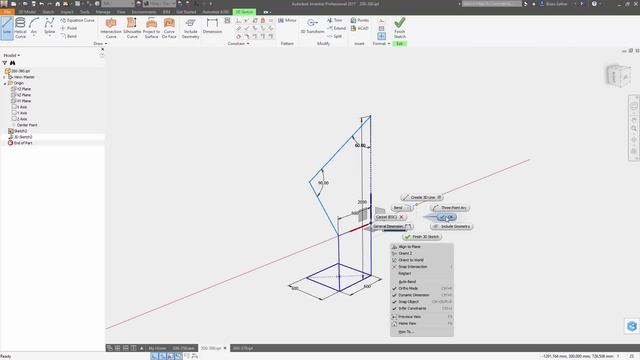Select Center Point in browser tree
The height and width of the screenshot is (360, 640).
coord(24,125)
